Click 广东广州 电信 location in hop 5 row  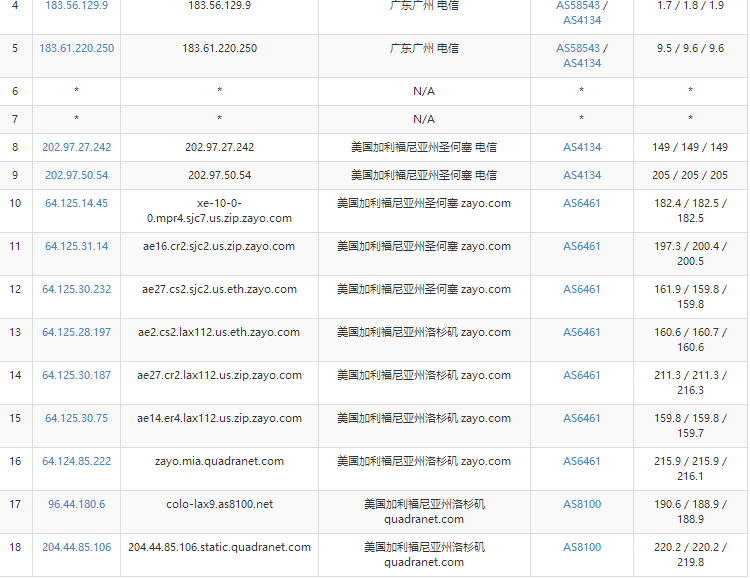click(424, 48)
